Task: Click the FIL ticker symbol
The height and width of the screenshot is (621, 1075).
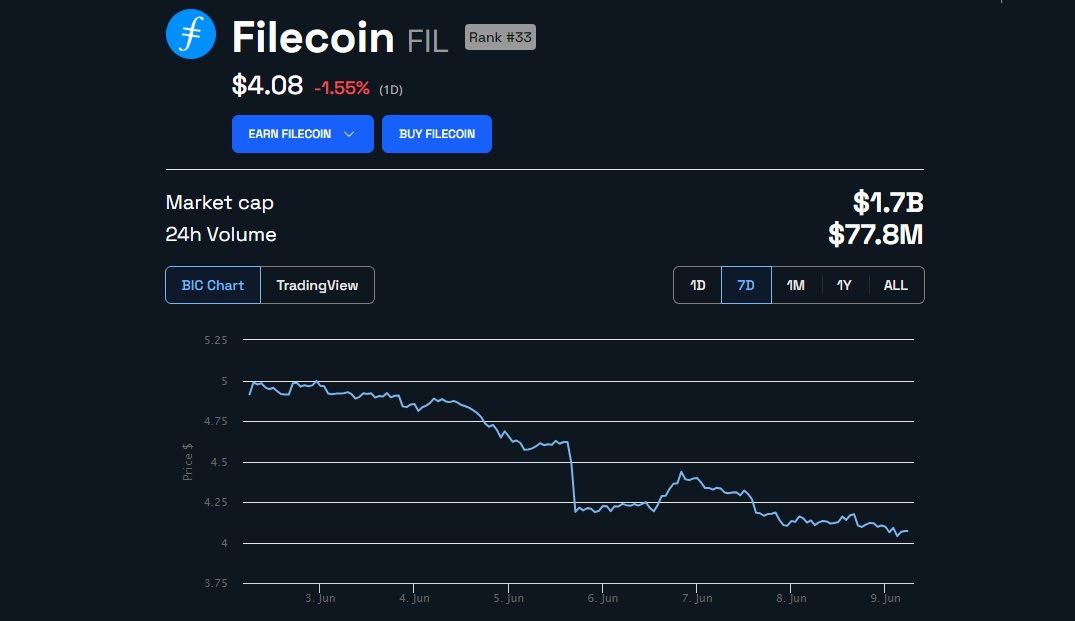Action: click(x=428, y=42)
